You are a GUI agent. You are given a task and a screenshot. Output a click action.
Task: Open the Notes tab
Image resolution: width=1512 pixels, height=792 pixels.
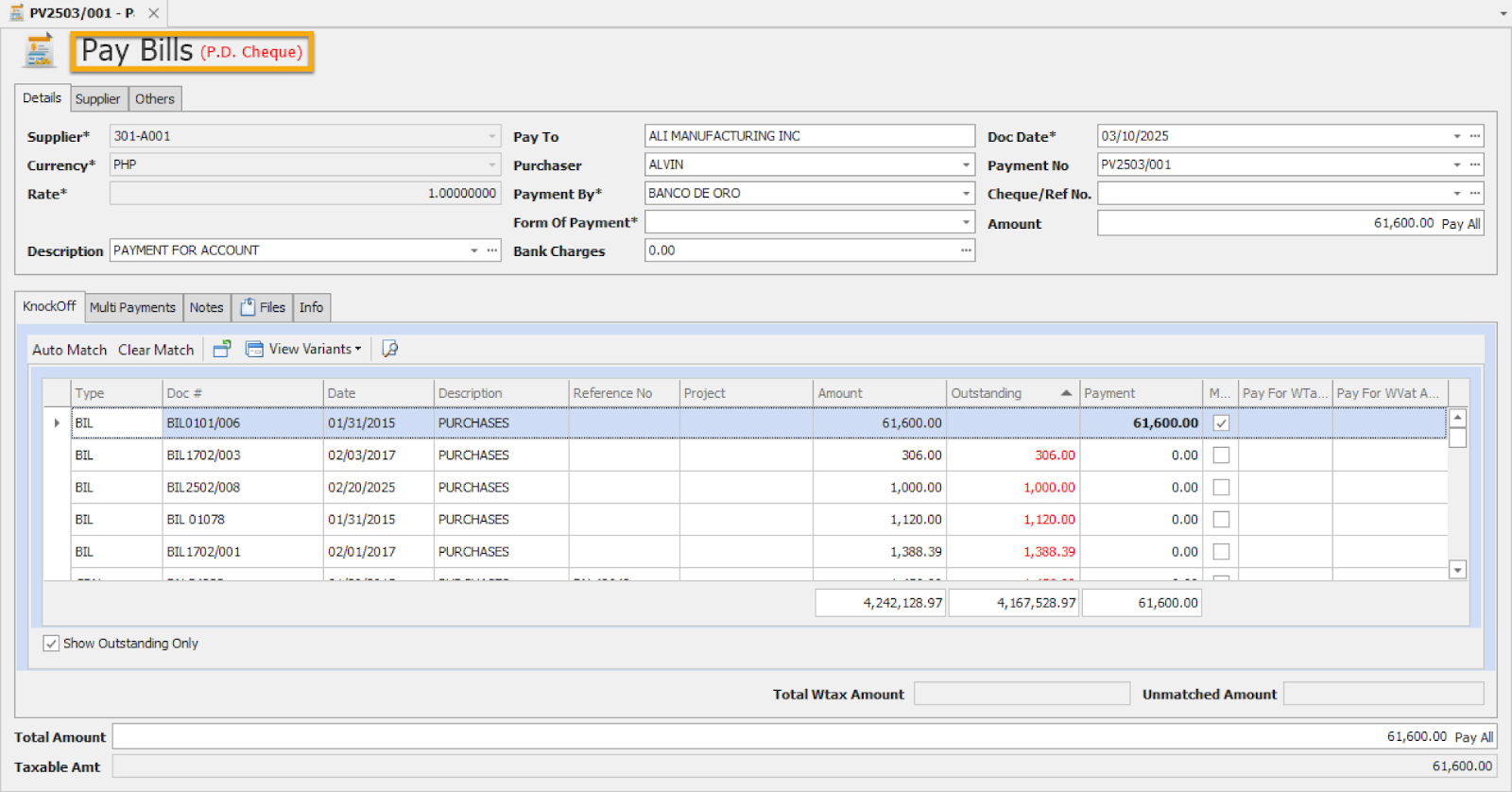coord(206,307)
